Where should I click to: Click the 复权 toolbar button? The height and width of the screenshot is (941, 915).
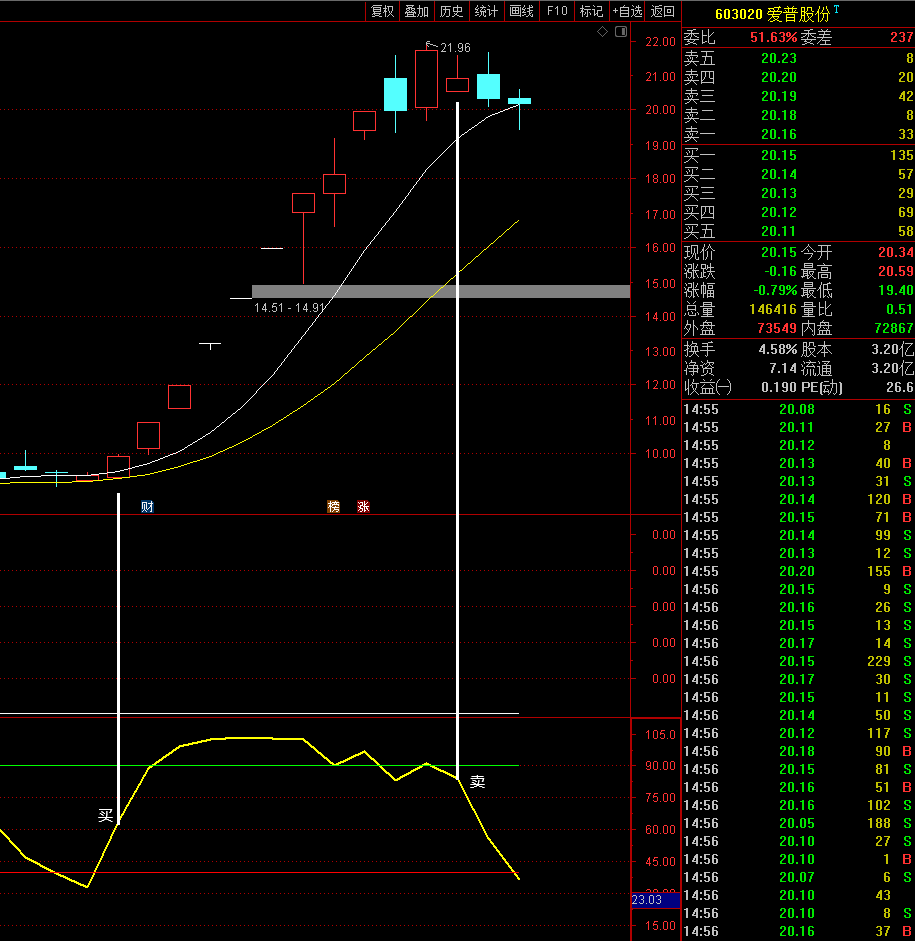[382, 11]
